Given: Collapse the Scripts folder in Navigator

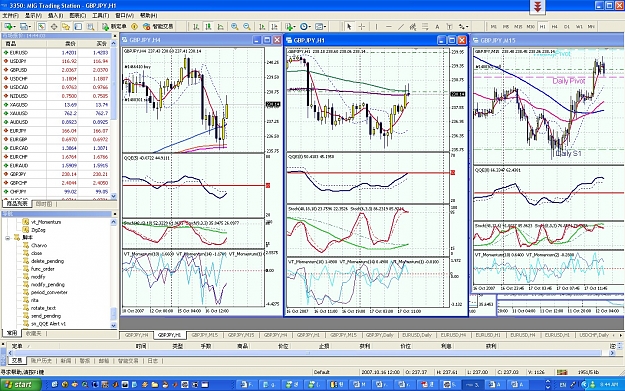Looking at the screenshot, I should (8, 238).
